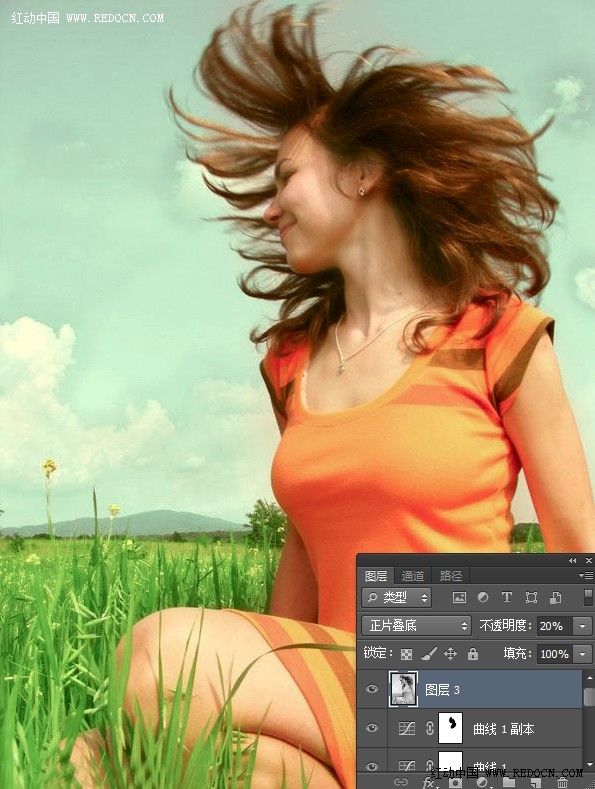
Task: Click the 填充 100% value field
Action: coord(555,654)
